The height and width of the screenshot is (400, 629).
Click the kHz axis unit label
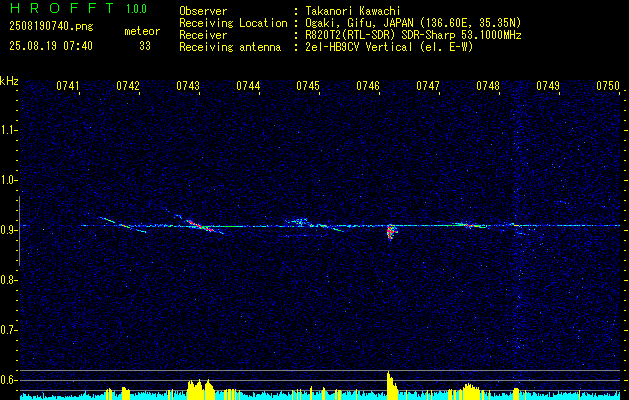pyautogui.click(x=9, y=81)
